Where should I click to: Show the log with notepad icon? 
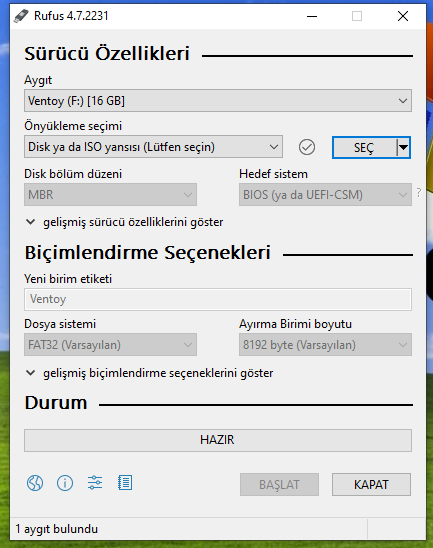(125, 483)
